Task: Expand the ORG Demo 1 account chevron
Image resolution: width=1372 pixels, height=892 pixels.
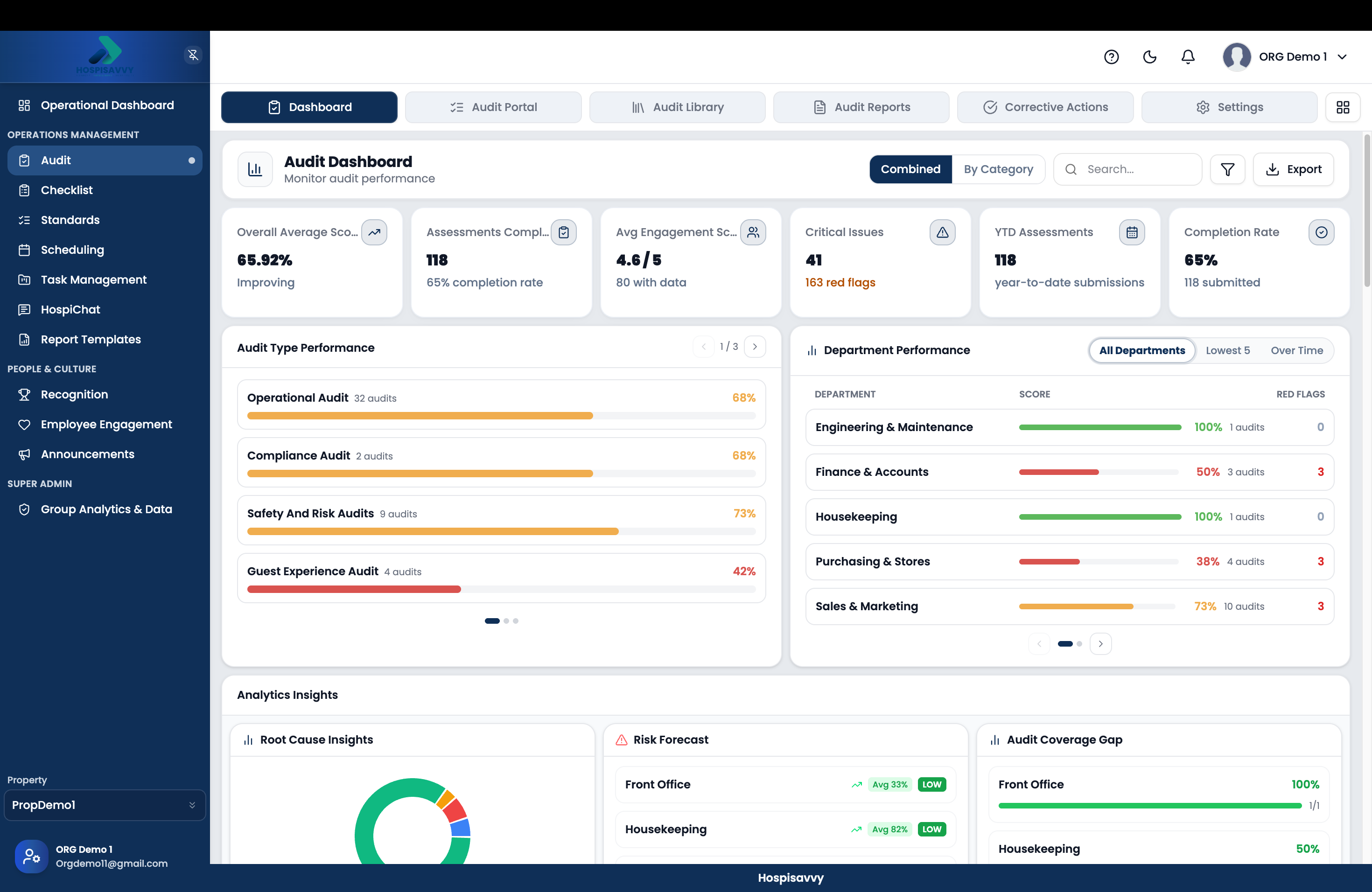Action: click(1342, 56)
